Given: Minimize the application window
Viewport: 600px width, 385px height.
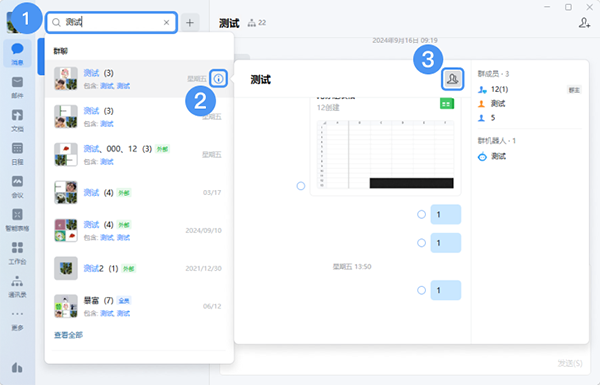Looking at the screenshot, I should tap(548, 7).
